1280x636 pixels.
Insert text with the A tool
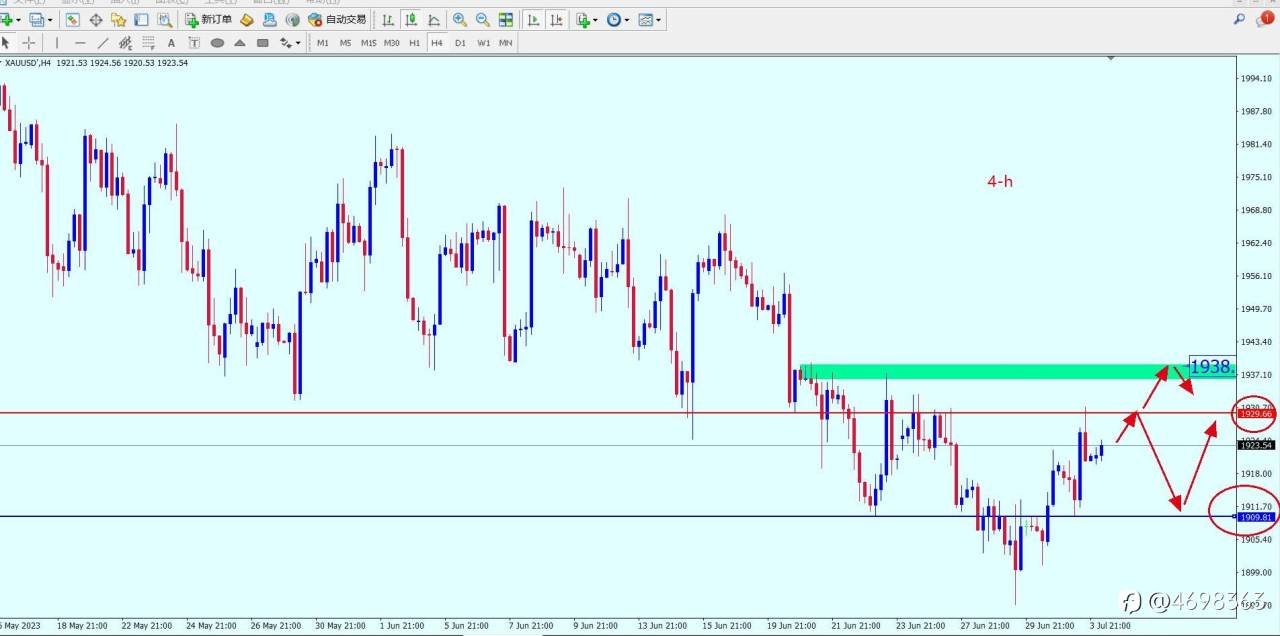coord(171,43)
